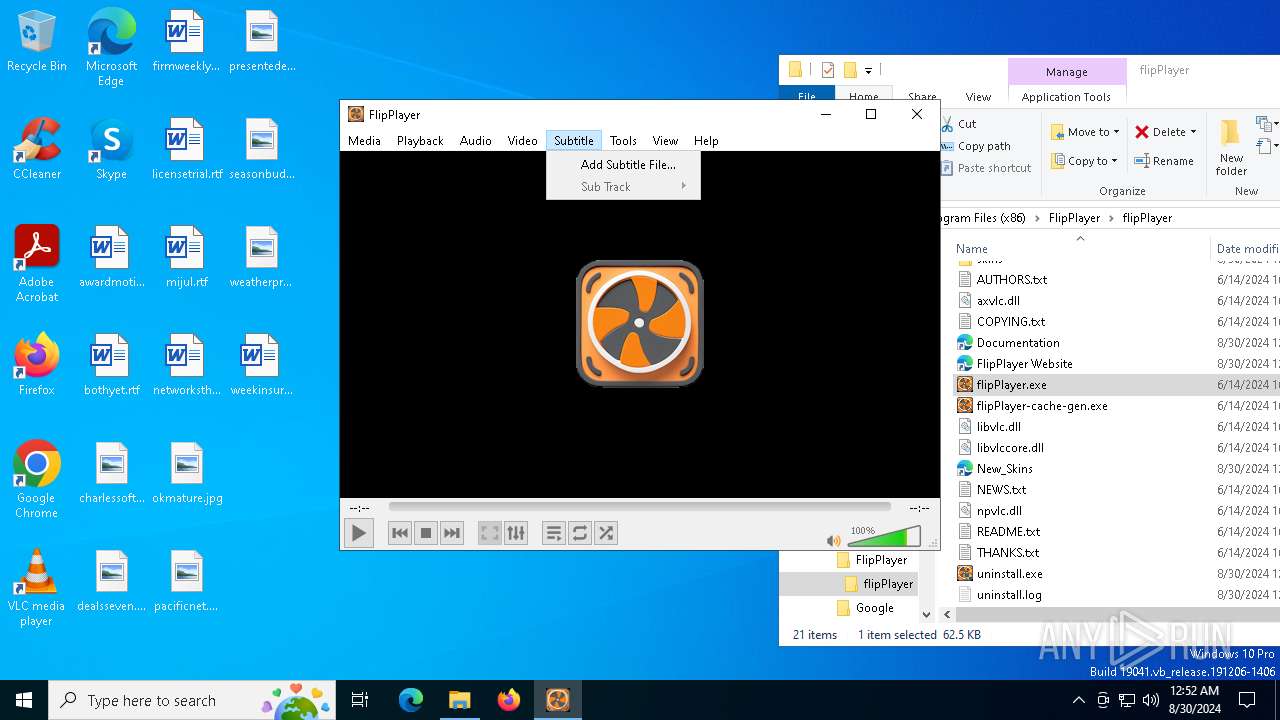Create a New folder in Explorer
Viewport: 1280px width, 720px height.
coord(1231,148)
